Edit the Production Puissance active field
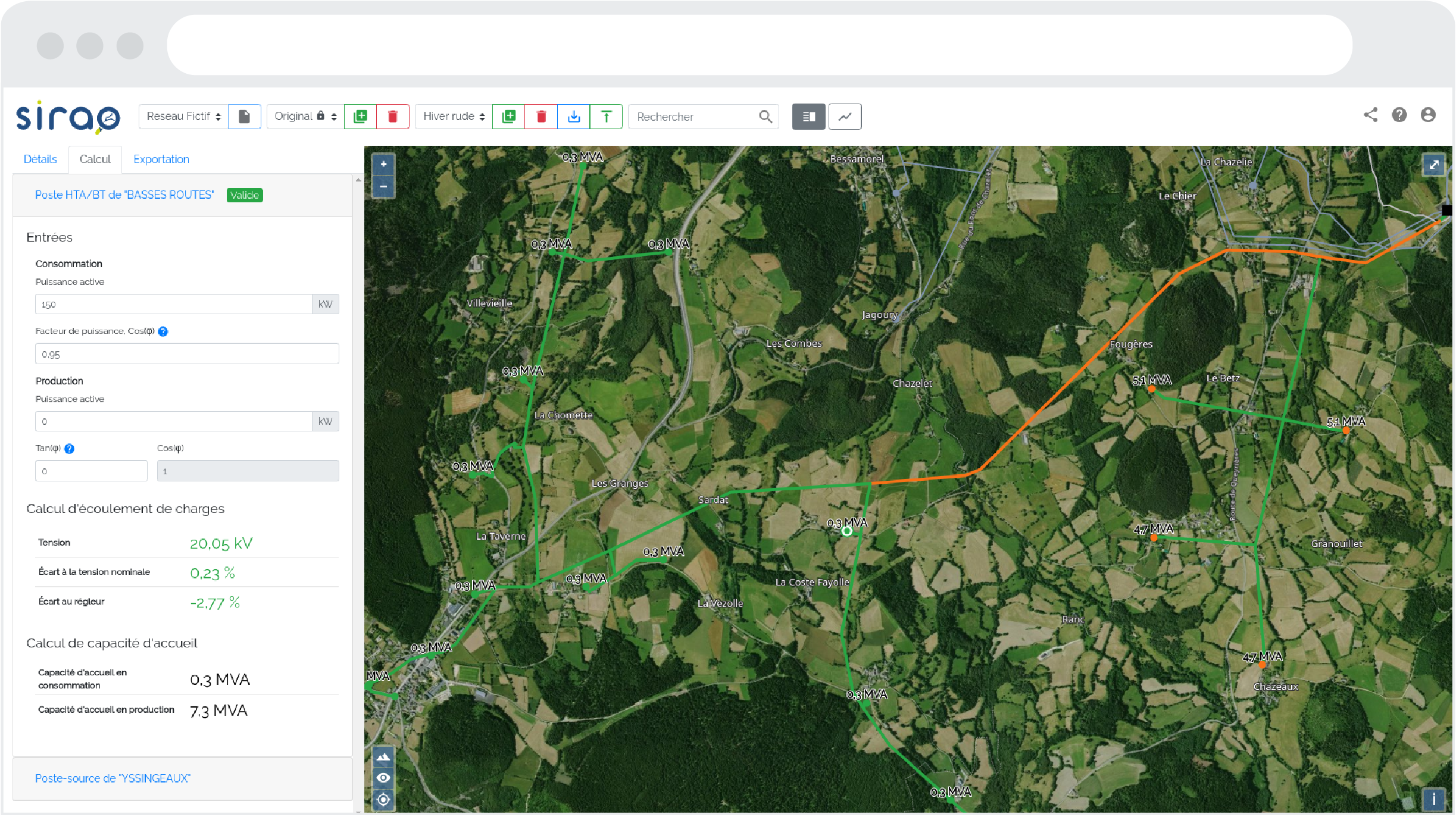This screenshot has width=1456, height=817. [x=173, y=421]
